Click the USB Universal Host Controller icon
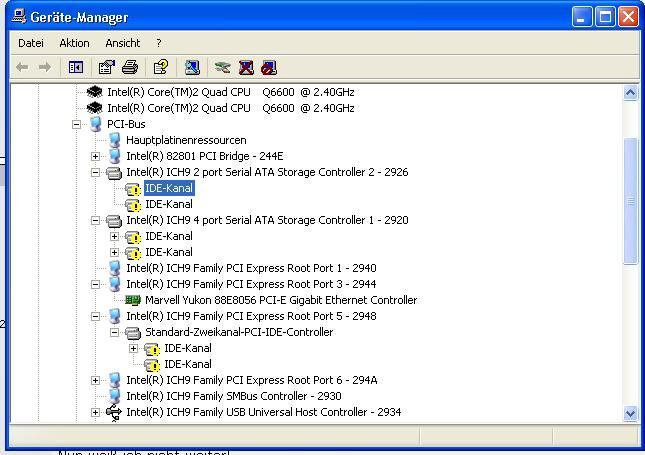Image resolution: width=645 pixels, height=455 pixels. [114, 413]
